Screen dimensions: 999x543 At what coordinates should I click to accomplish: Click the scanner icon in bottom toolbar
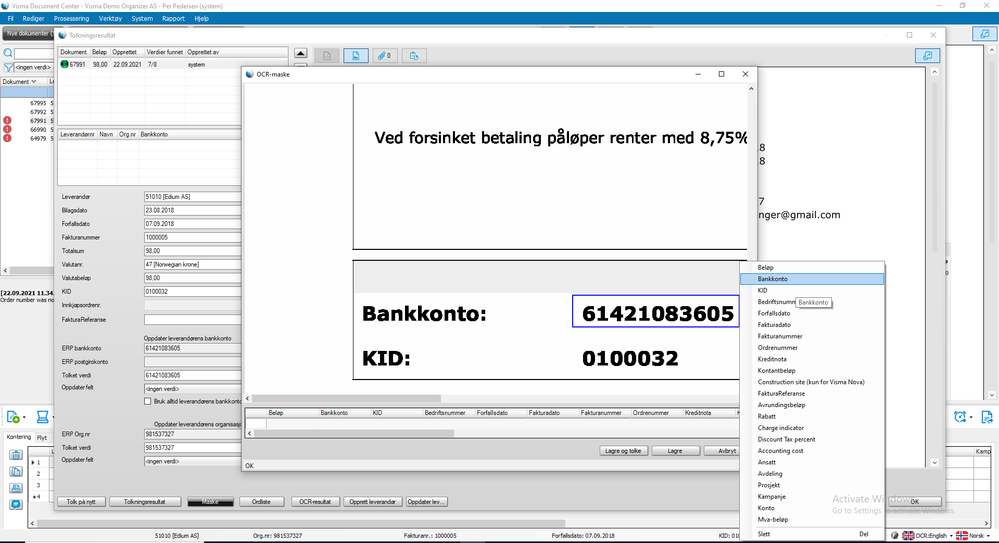coord(42,417)
